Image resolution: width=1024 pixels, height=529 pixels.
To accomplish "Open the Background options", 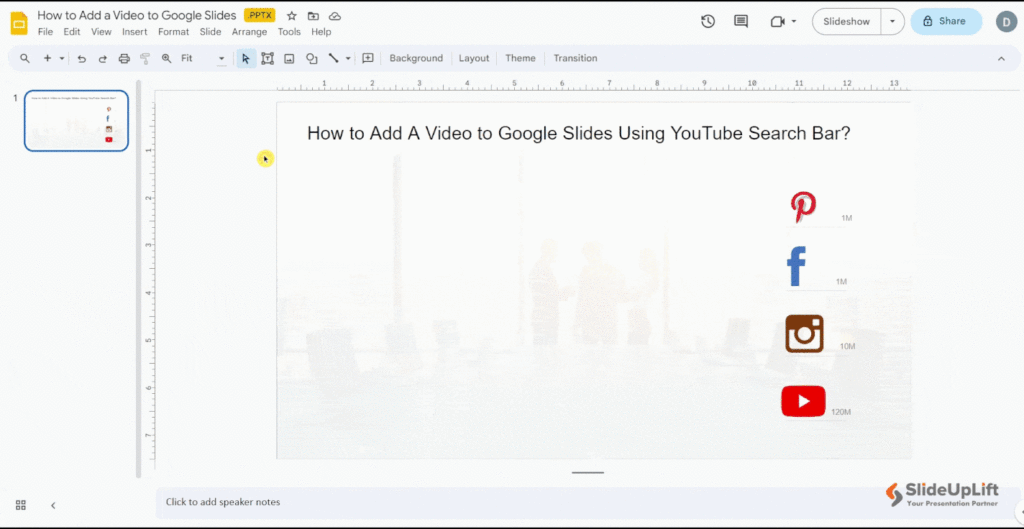I will tap(416, 58).
